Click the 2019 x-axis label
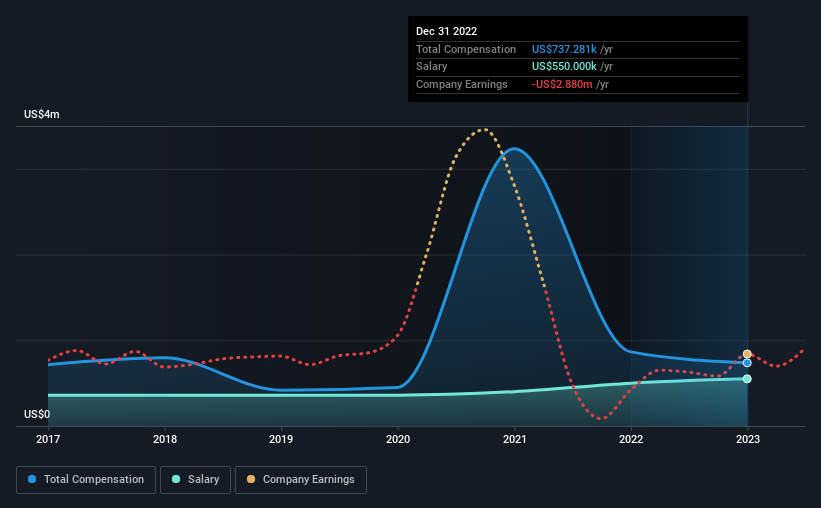 point(281,439)
